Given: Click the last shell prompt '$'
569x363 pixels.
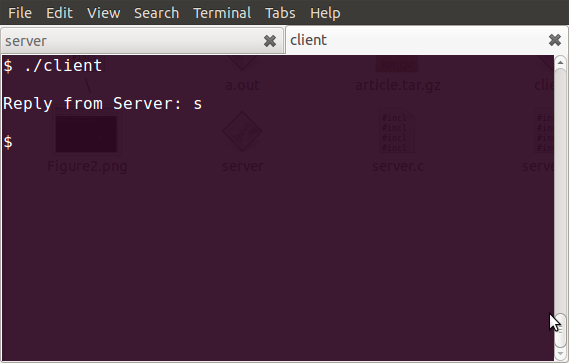Looking at the screenshot, I should tap(8, 142).
